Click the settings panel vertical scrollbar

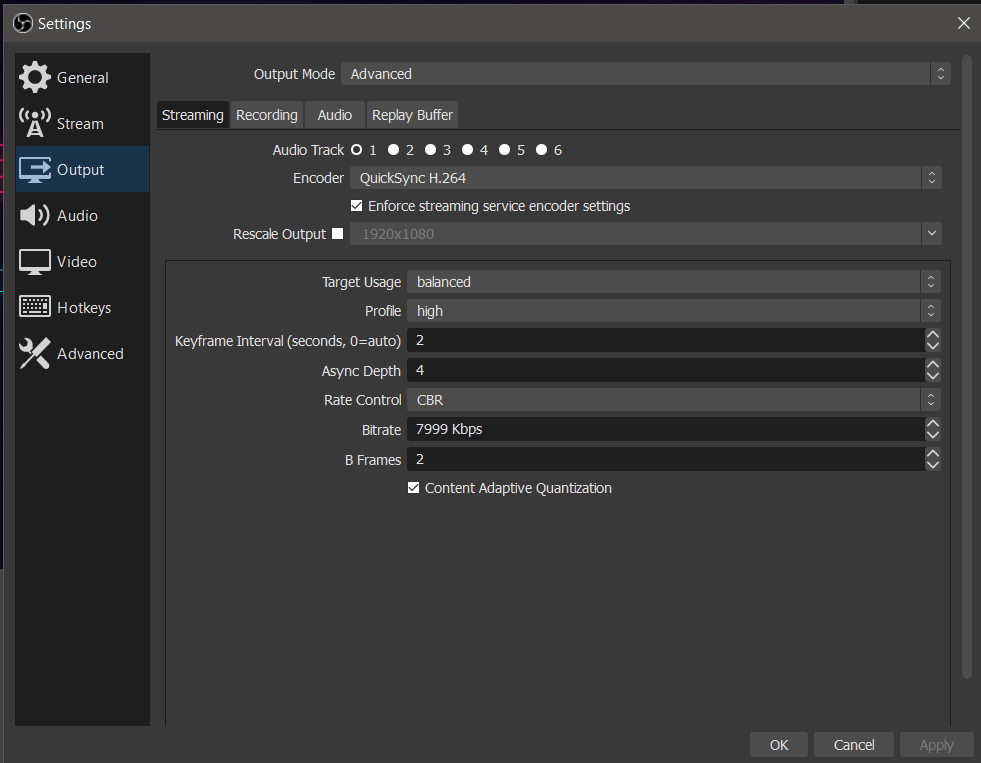click(x=965, y=366)
